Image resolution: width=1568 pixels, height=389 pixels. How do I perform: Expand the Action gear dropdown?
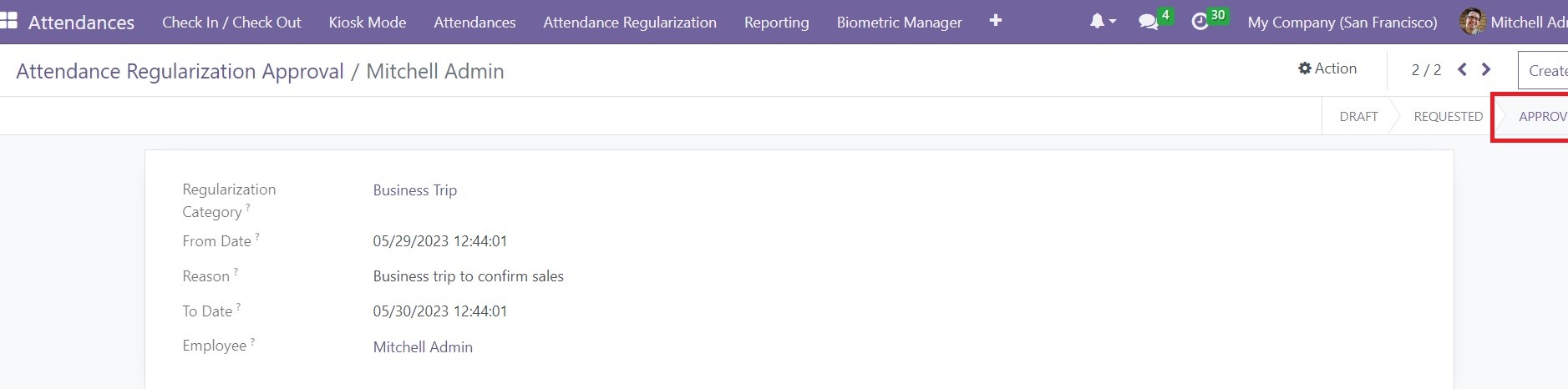tap(1327, 68)
